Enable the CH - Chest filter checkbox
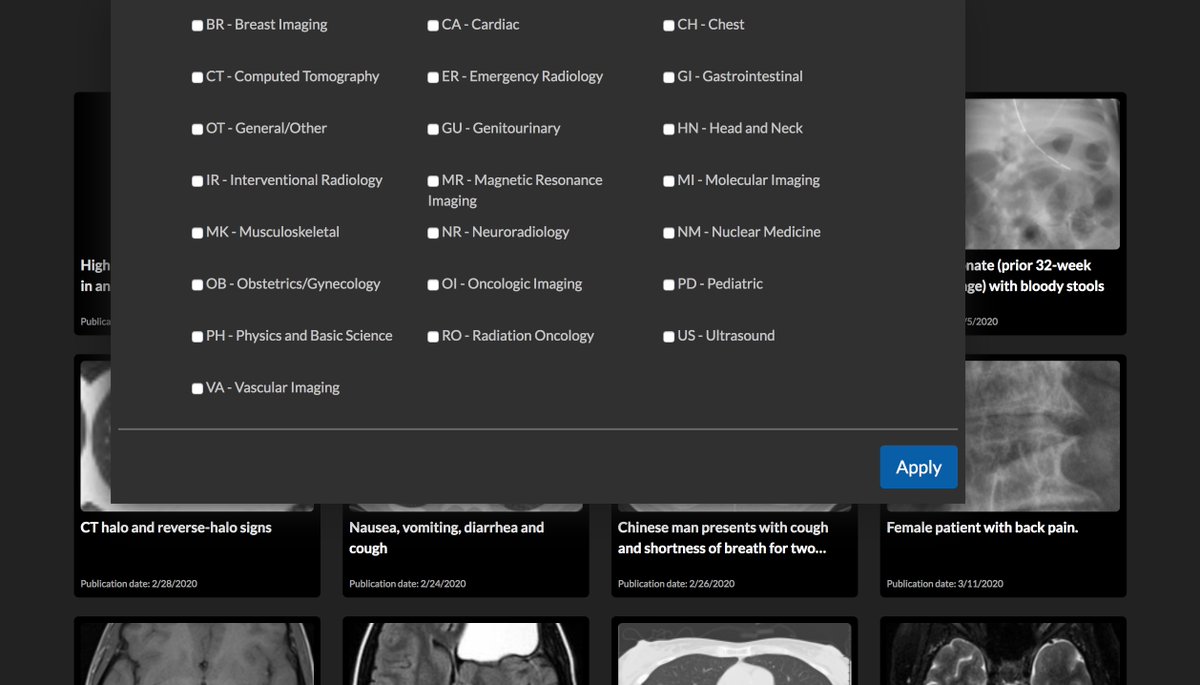 669,25
